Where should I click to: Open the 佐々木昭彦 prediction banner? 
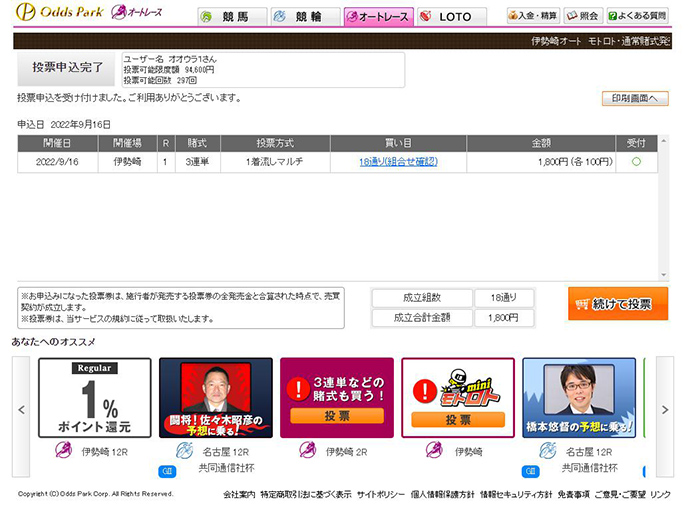tap(216, 398)
